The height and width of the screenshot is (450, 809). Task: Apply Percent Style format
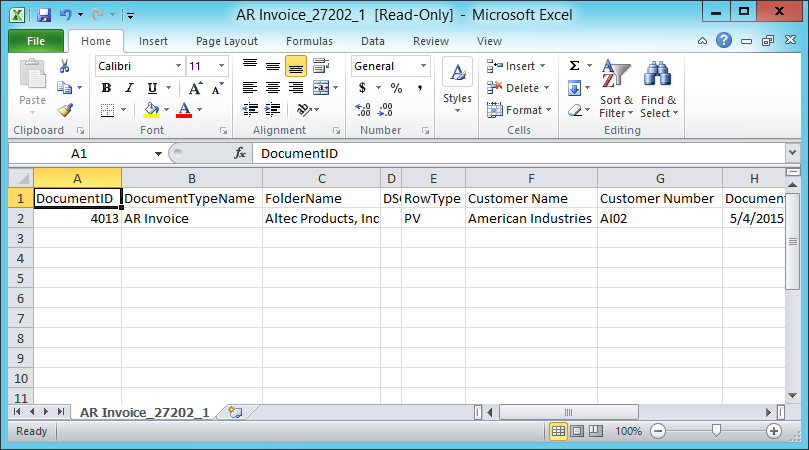click(396, 88)
